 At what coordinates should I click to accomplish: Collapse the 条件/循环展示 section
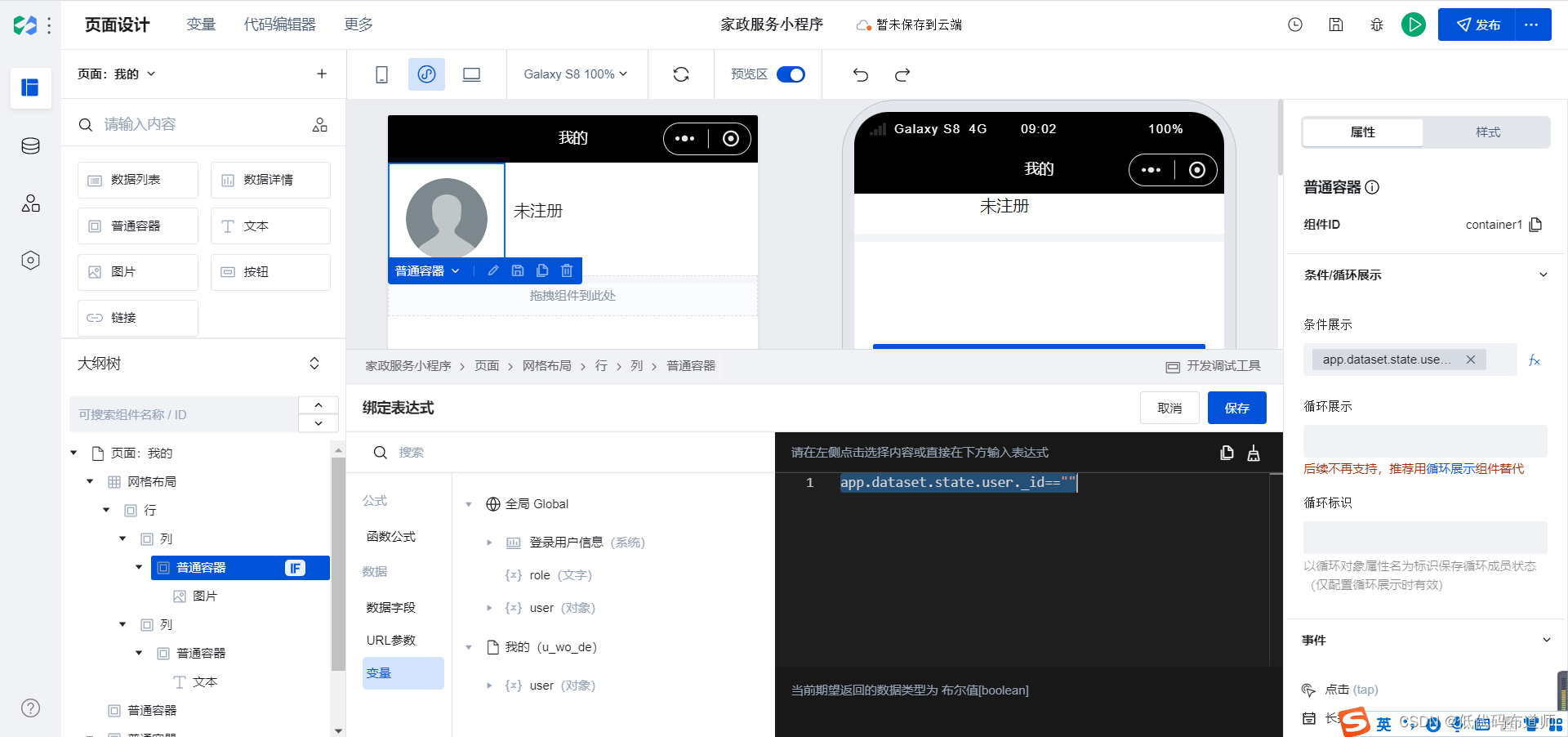click(1543, 275)
